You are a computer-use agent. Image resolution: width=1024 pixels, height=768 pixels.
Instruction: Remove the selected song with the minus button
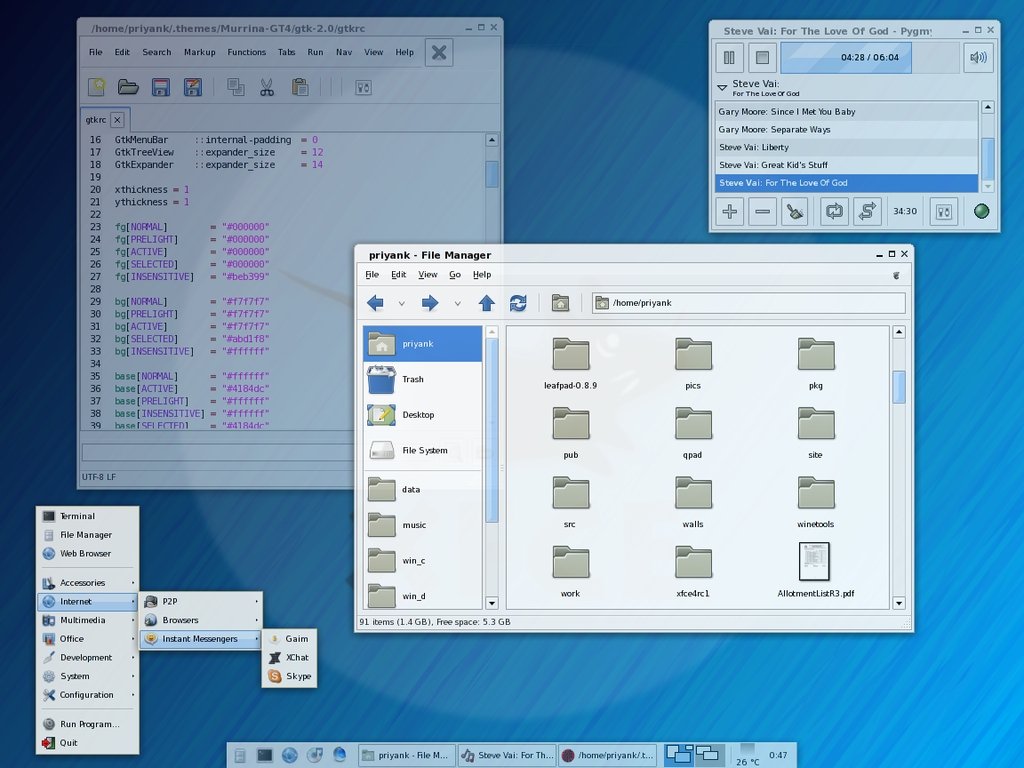pos(762,212)
